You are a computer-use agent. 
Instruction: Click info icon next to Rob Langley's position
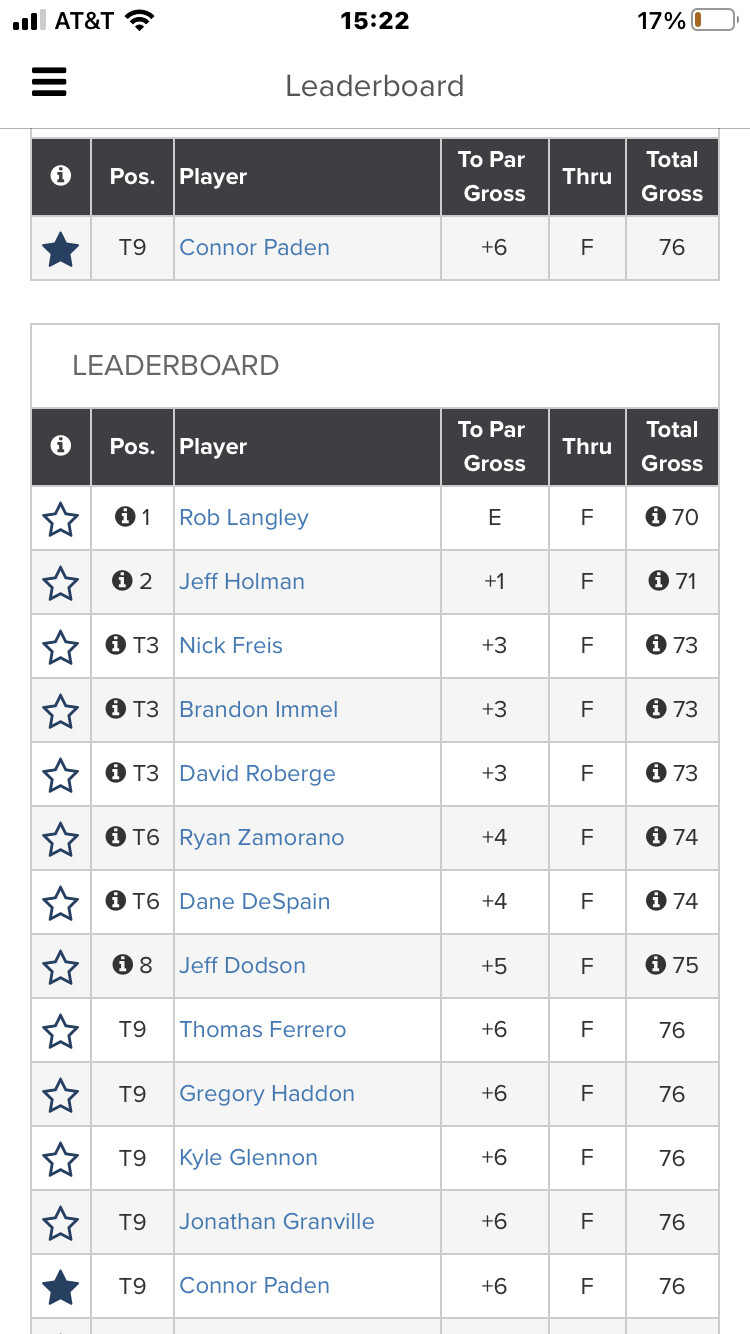(125, 517)
